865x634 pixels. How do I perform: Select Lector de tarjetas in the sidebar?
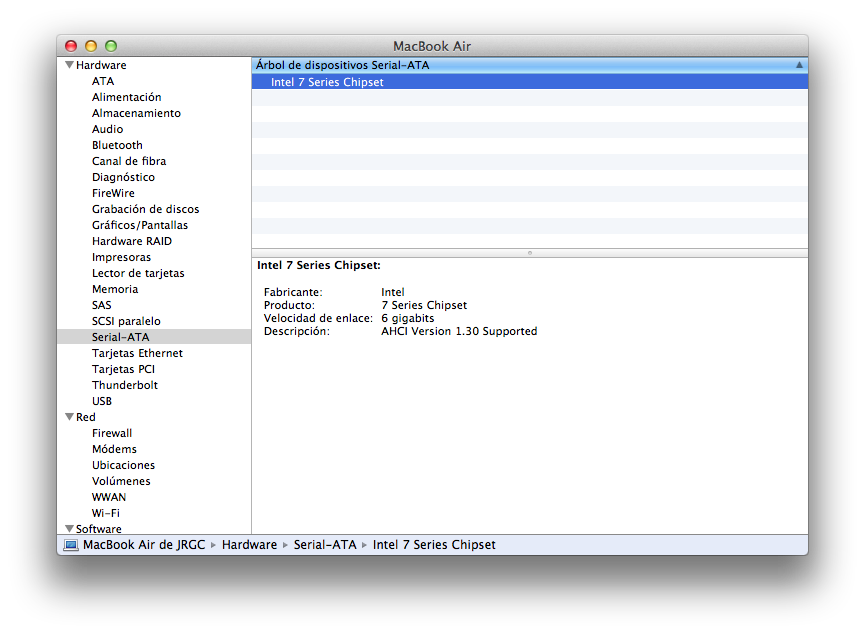(x=138, y=273)
